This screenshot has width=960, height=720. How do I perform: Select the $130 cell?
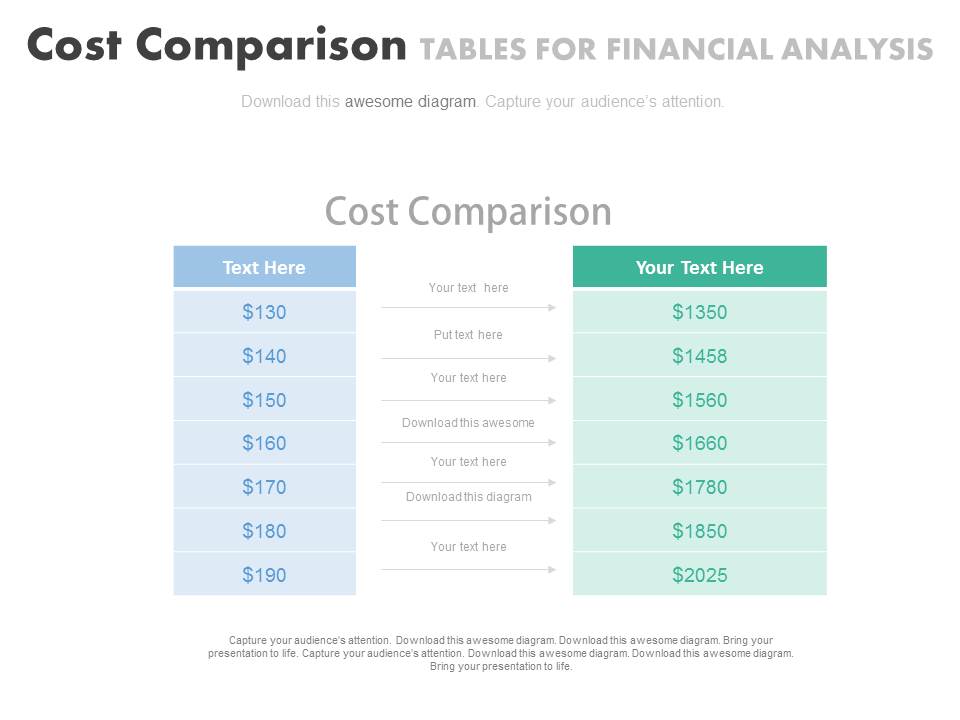pyautogui.click(x=264, y=312)
